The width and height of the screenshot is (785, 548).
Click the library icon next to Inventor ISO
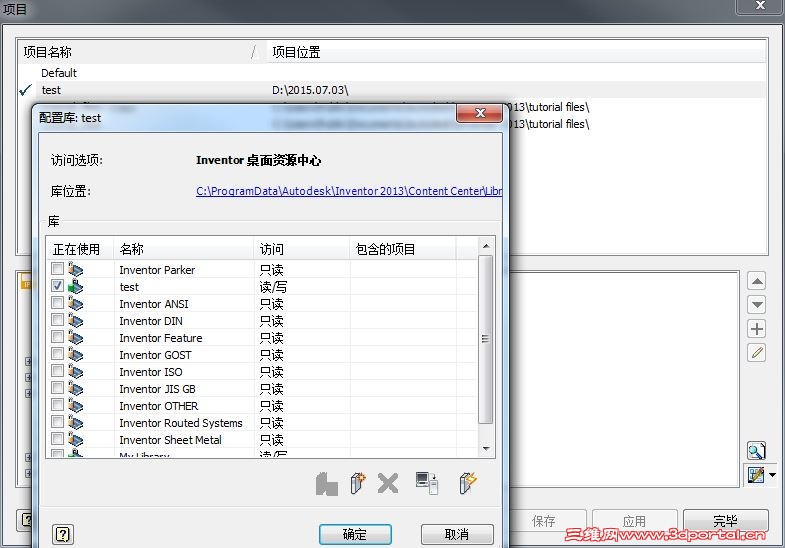pos(76,372)
